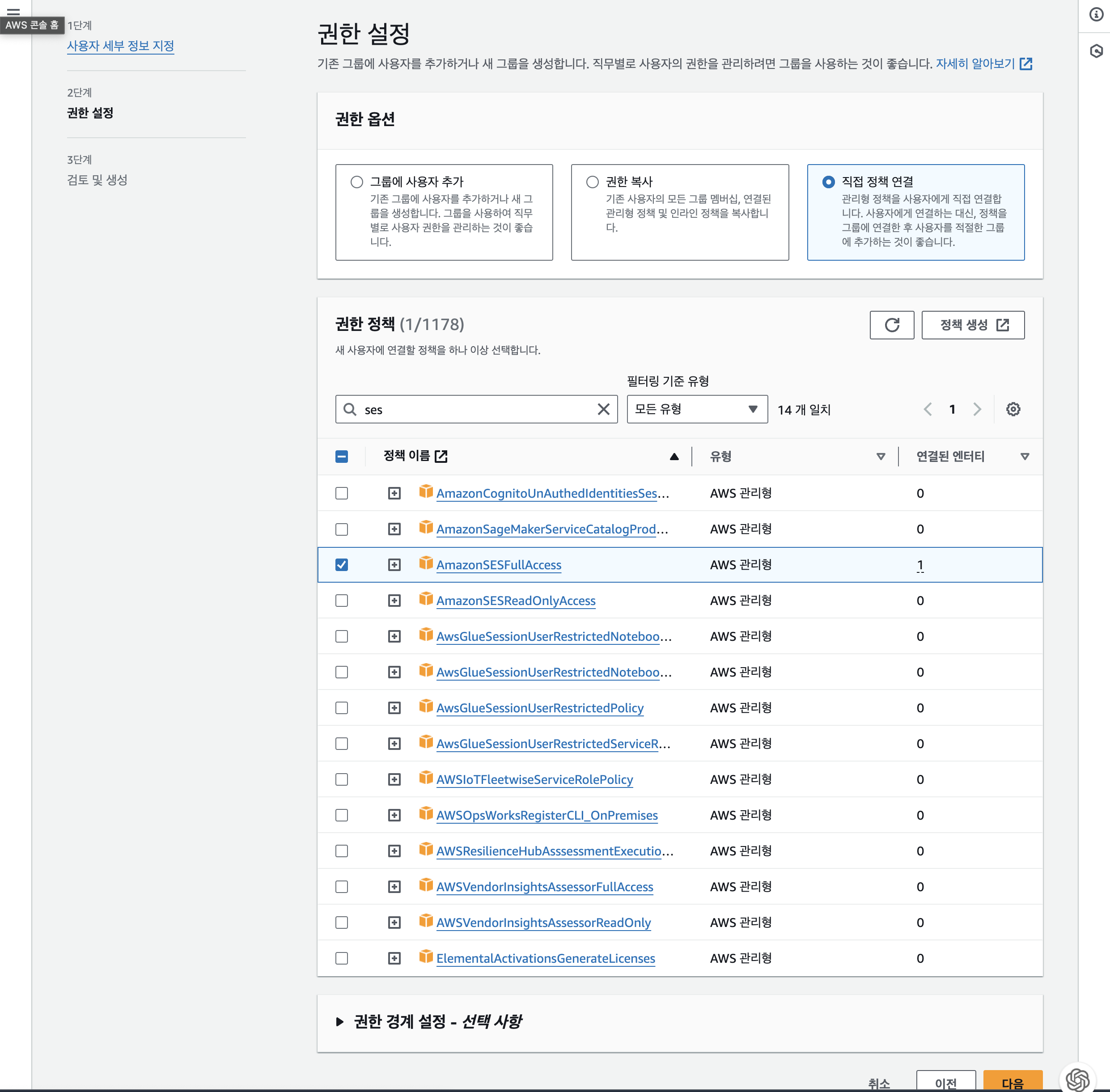Screen dimensions: 1110x1092
Task: Open the info panel icon at top right
Action: [1096, 14]
